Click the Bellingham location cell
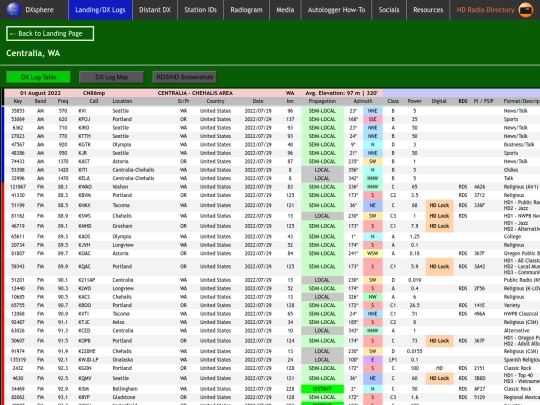The height and width of the screenshot is (405, 540). [125, 389]
